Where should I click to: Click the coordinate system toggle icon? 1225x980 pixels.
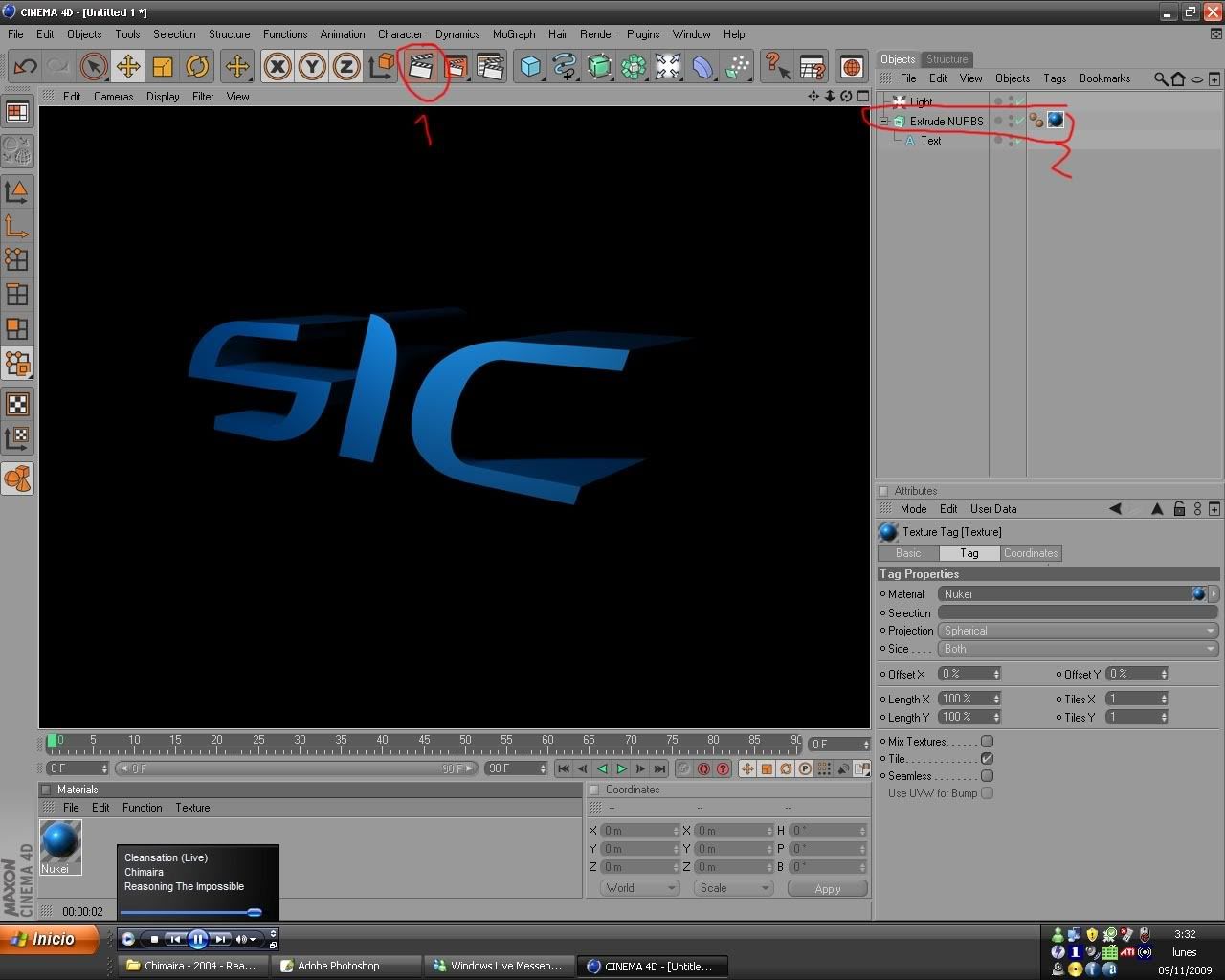[381, 66]
